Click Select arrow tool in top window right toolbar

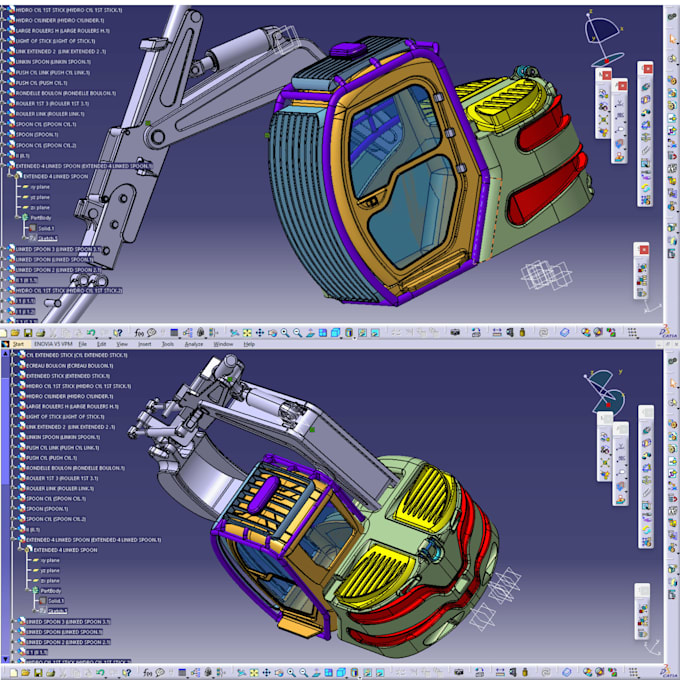[673, 39]
